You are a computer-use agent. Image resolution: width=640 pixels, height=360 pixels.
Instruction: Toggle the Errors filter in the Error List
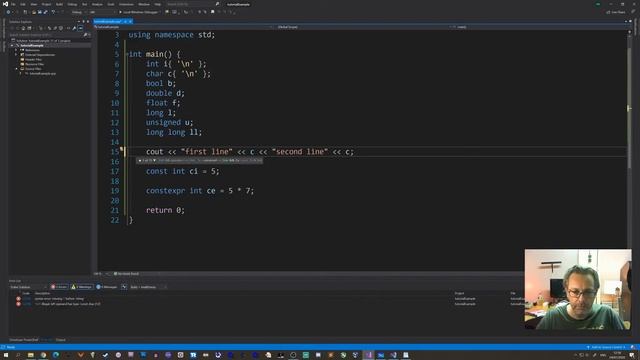[59, 287]
